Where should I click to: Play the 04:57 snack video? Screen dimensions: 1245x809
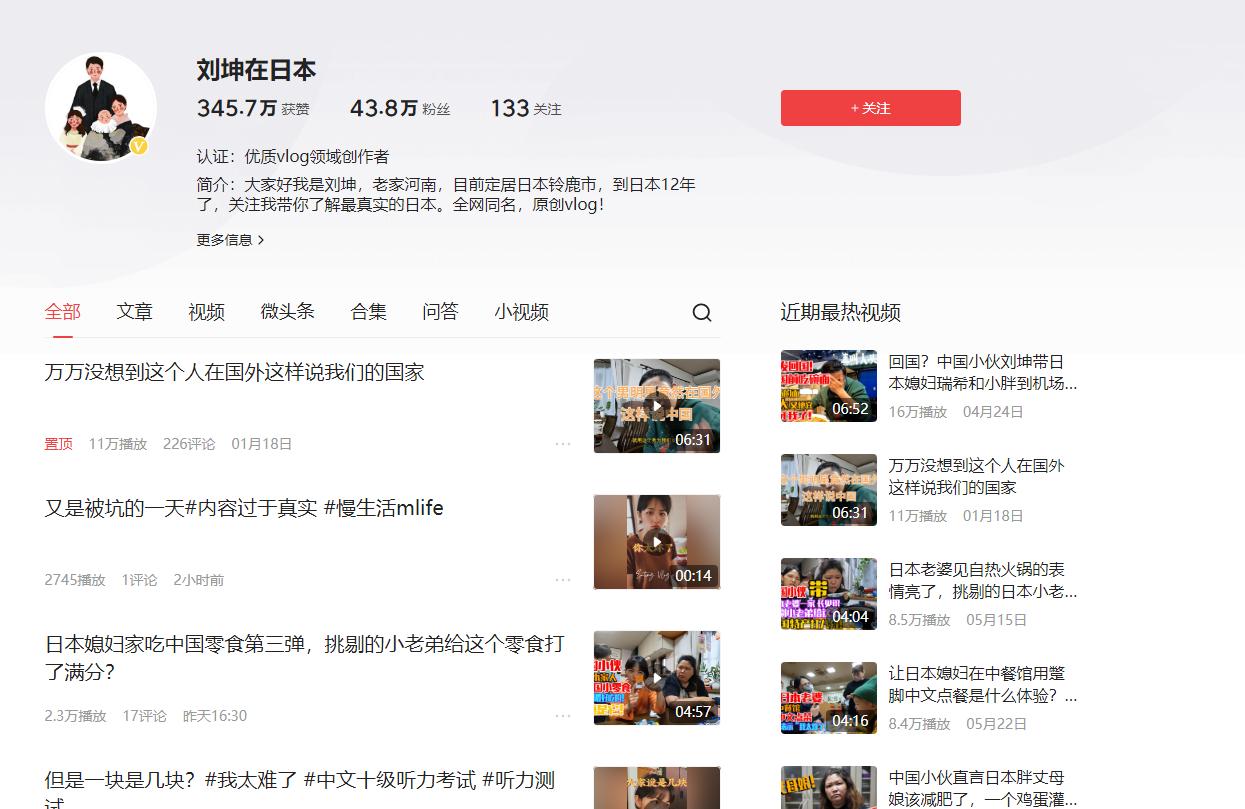point(656,678)
